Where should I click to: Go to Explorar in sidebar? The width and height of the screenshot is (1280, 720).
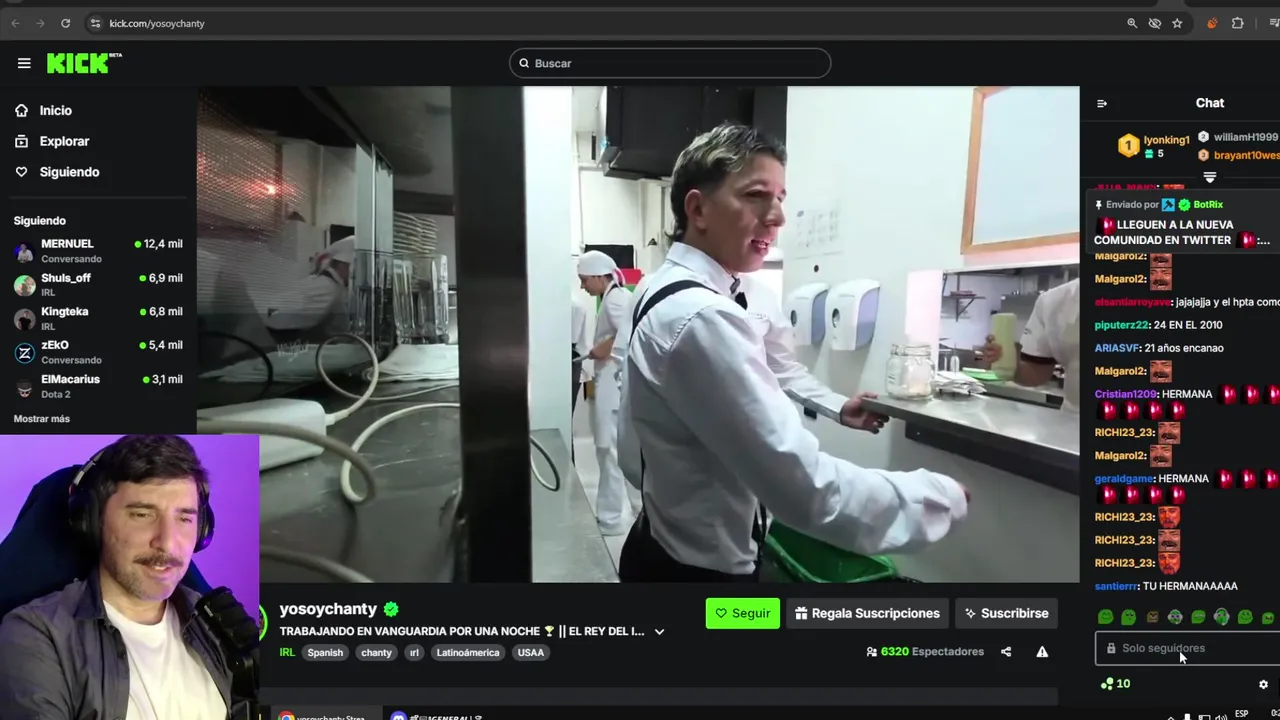(64, 142)
